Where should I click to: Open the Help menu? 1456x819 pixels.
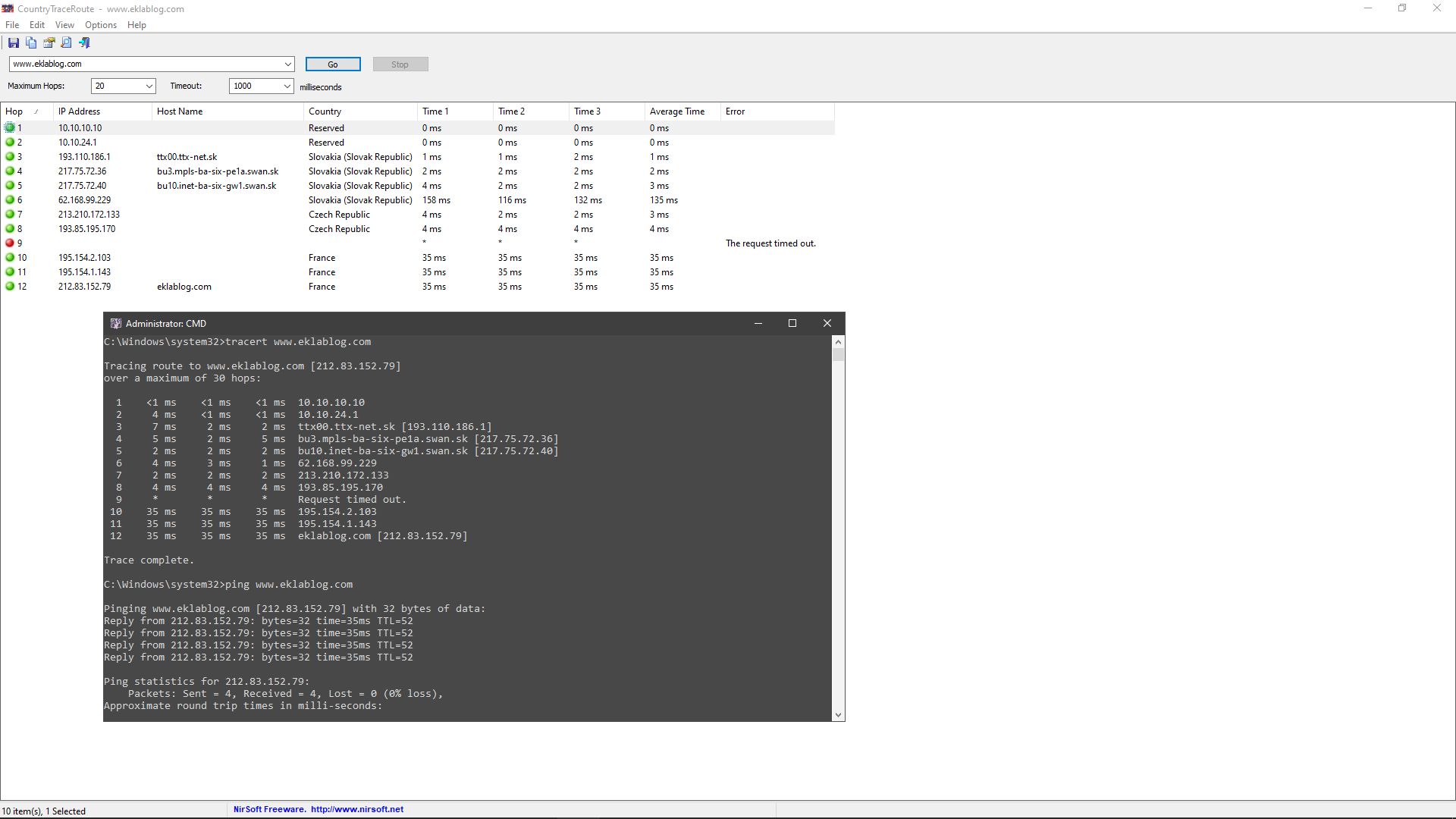point(136,25)
